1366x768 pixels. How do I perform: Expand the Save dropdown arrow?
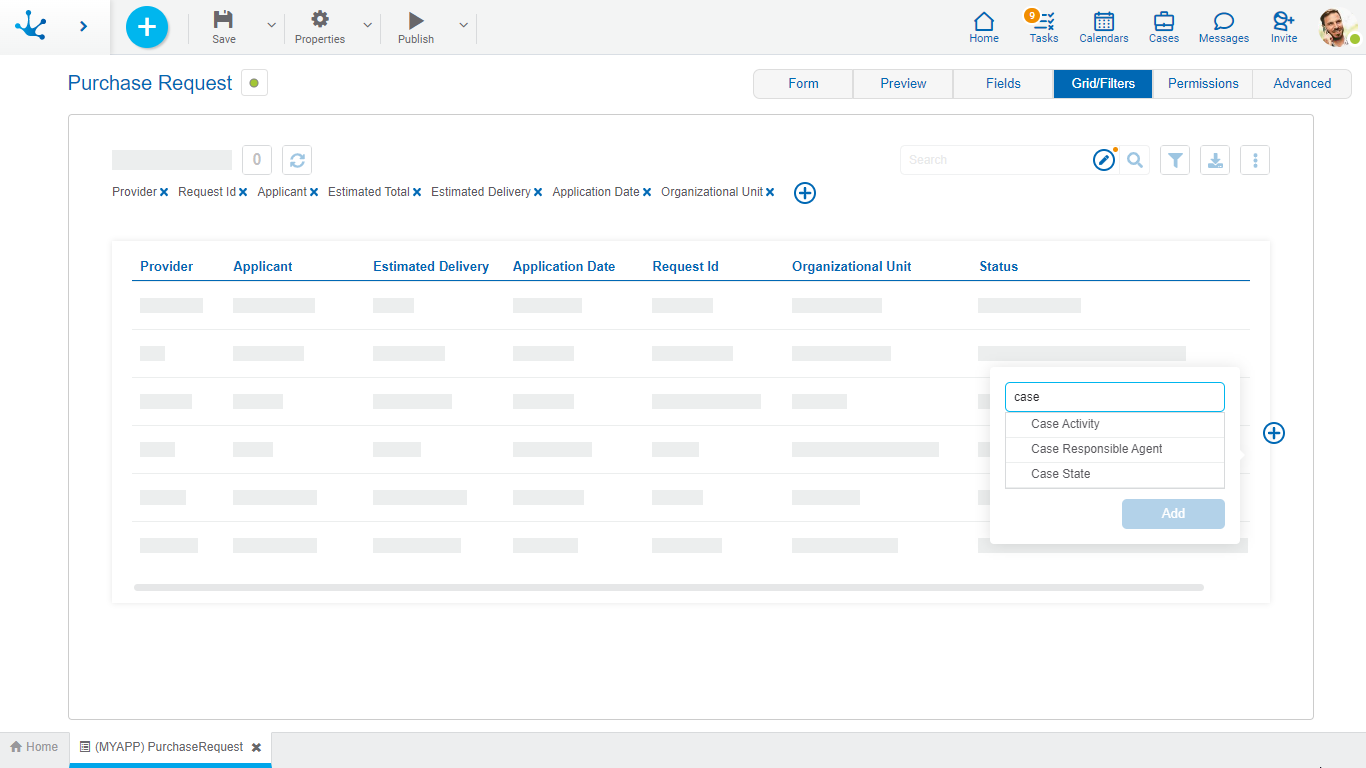(x=271, y=25)
